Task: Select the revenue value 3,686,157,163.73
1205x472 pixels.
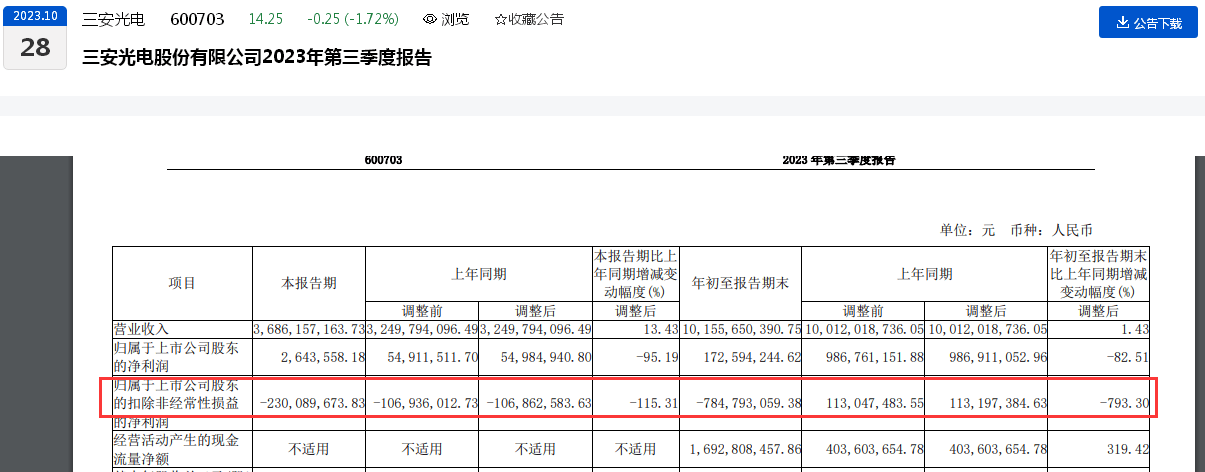Action: click(x=310, y=329)
